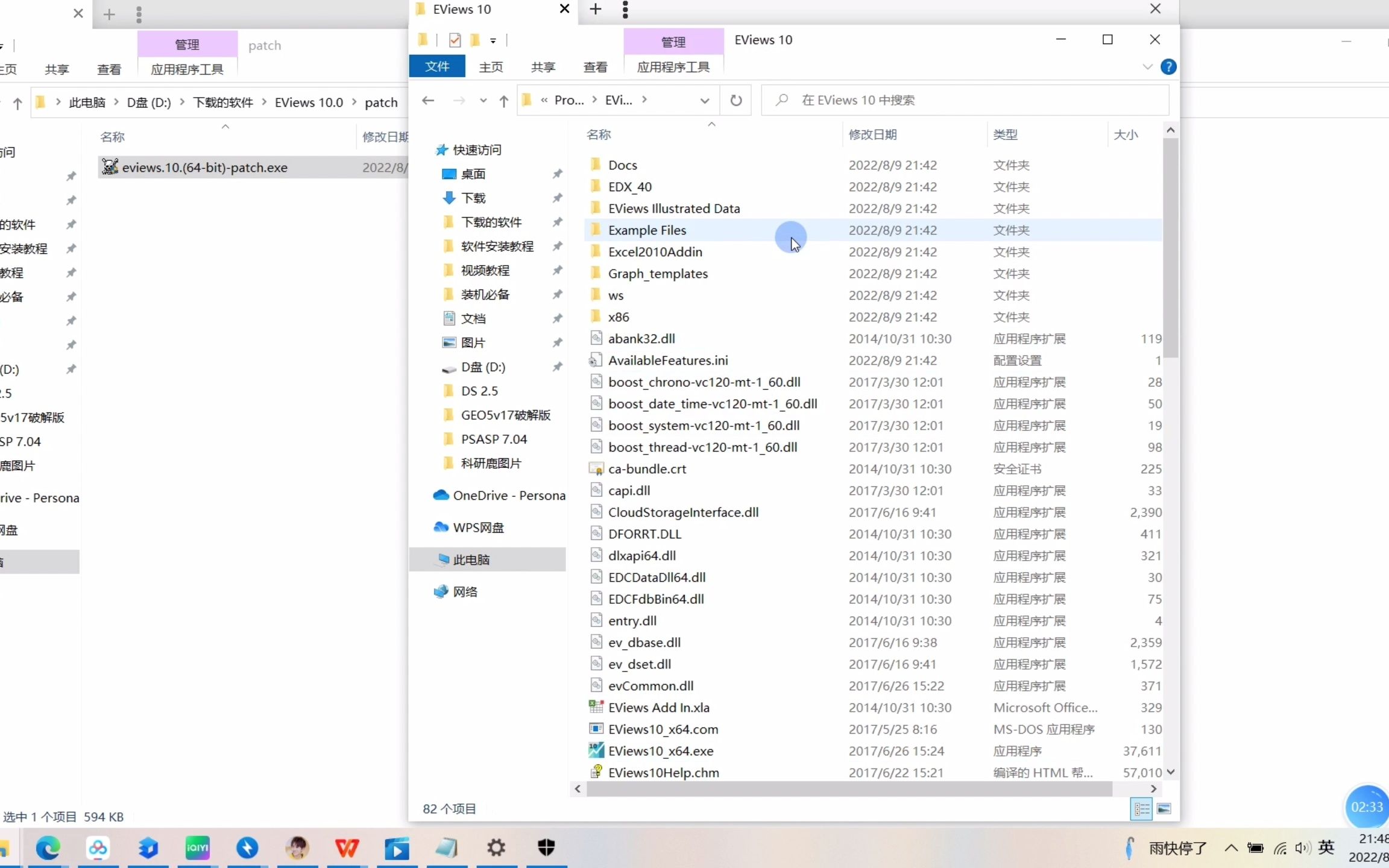The width and height of the screenshot is (1389, 868).
Task: Open recent locations dropdown arrow
Action: [483, 101]
